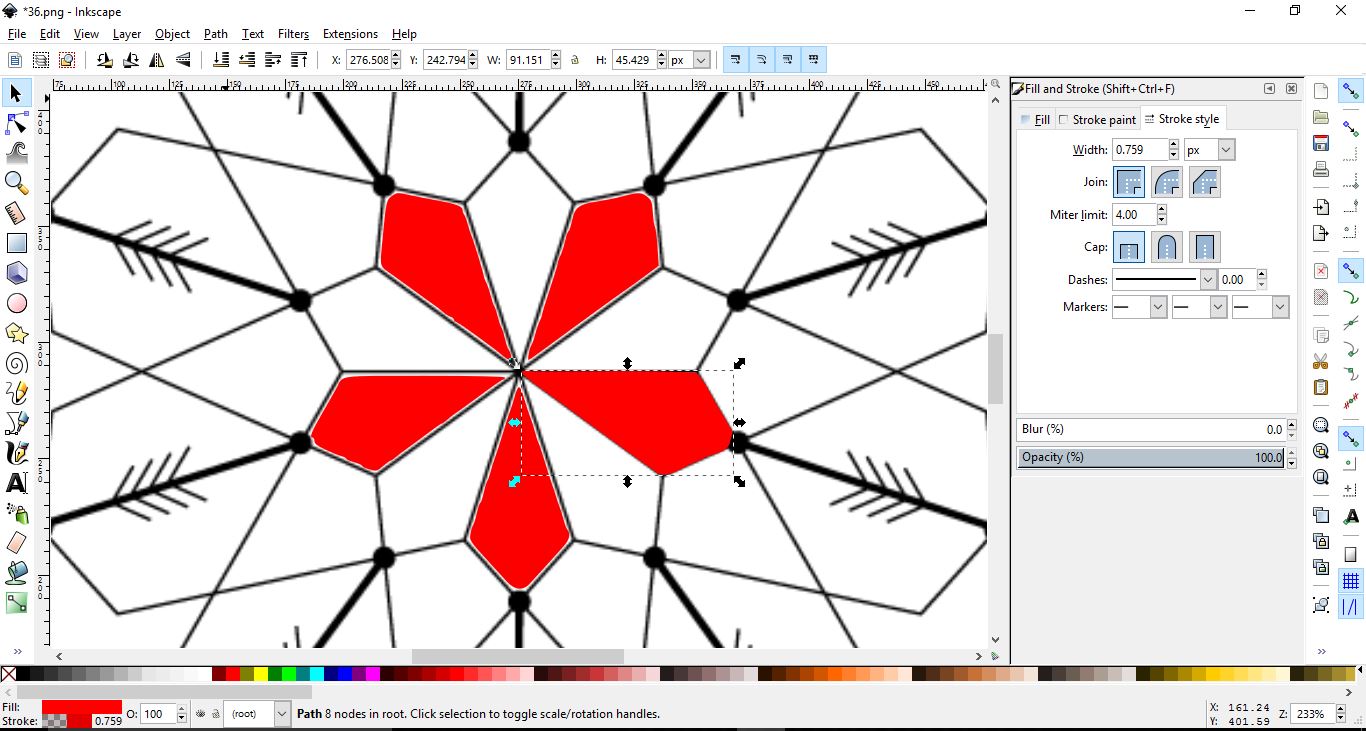The image size is (1366, 731).
Task: Click the Blur (%) slider
Action: pyautogui.click(x=1151, y=429)
